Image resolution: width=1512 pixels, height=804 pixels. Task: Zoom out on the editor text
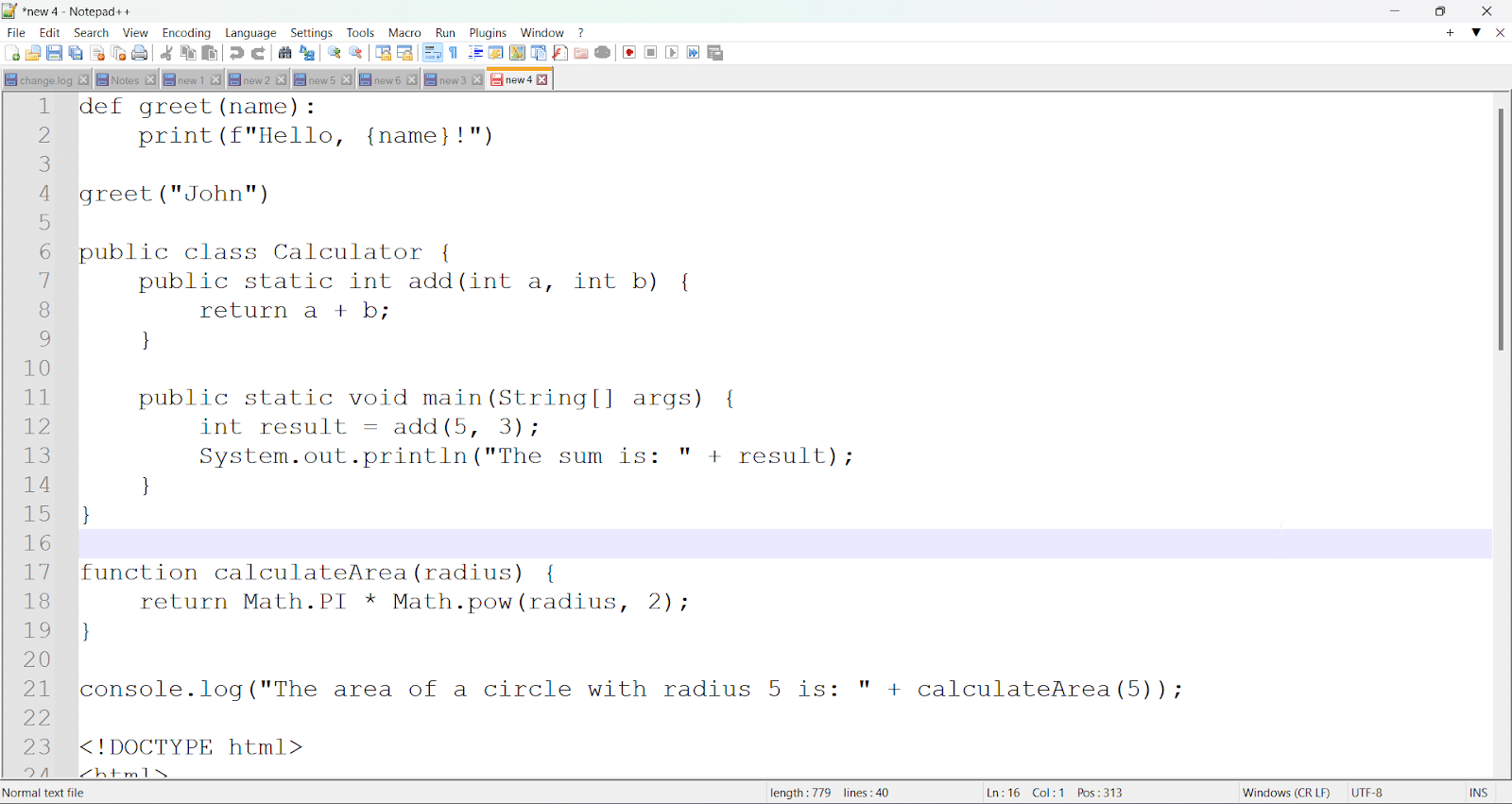coord(356,53)
